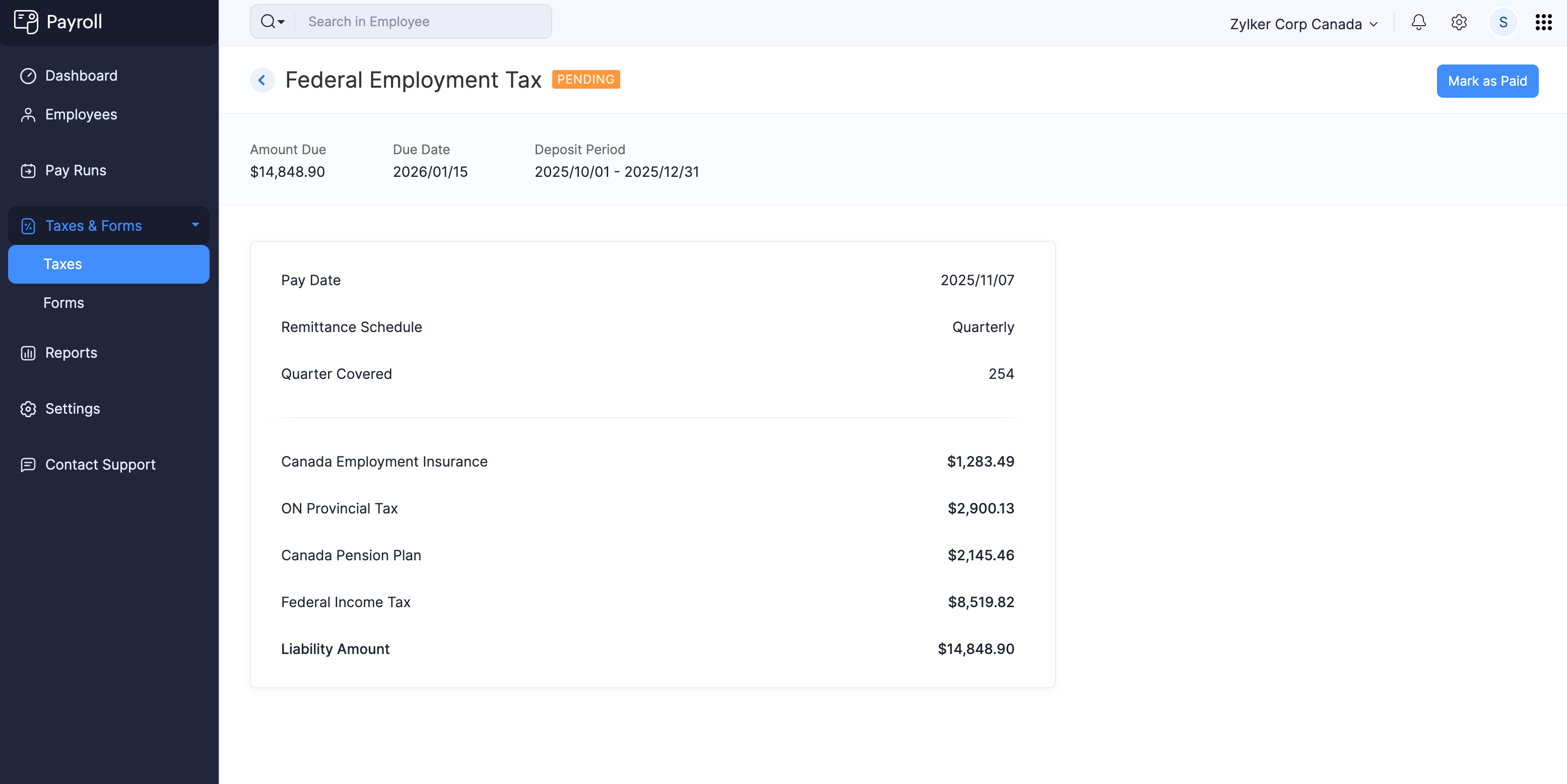
Task: Select the Employees sidebar icon
Action: 29,114
